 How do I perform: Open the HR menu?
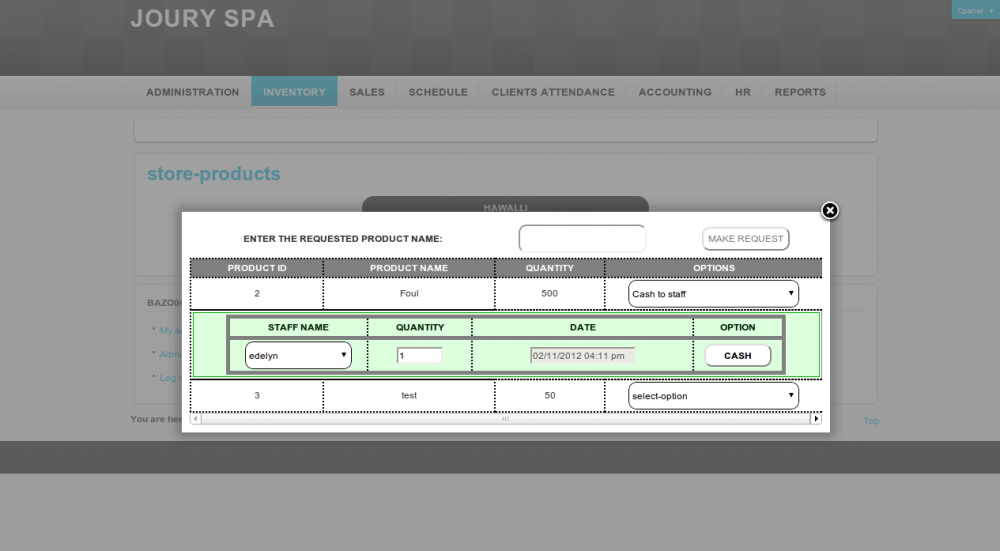[742, 92]
